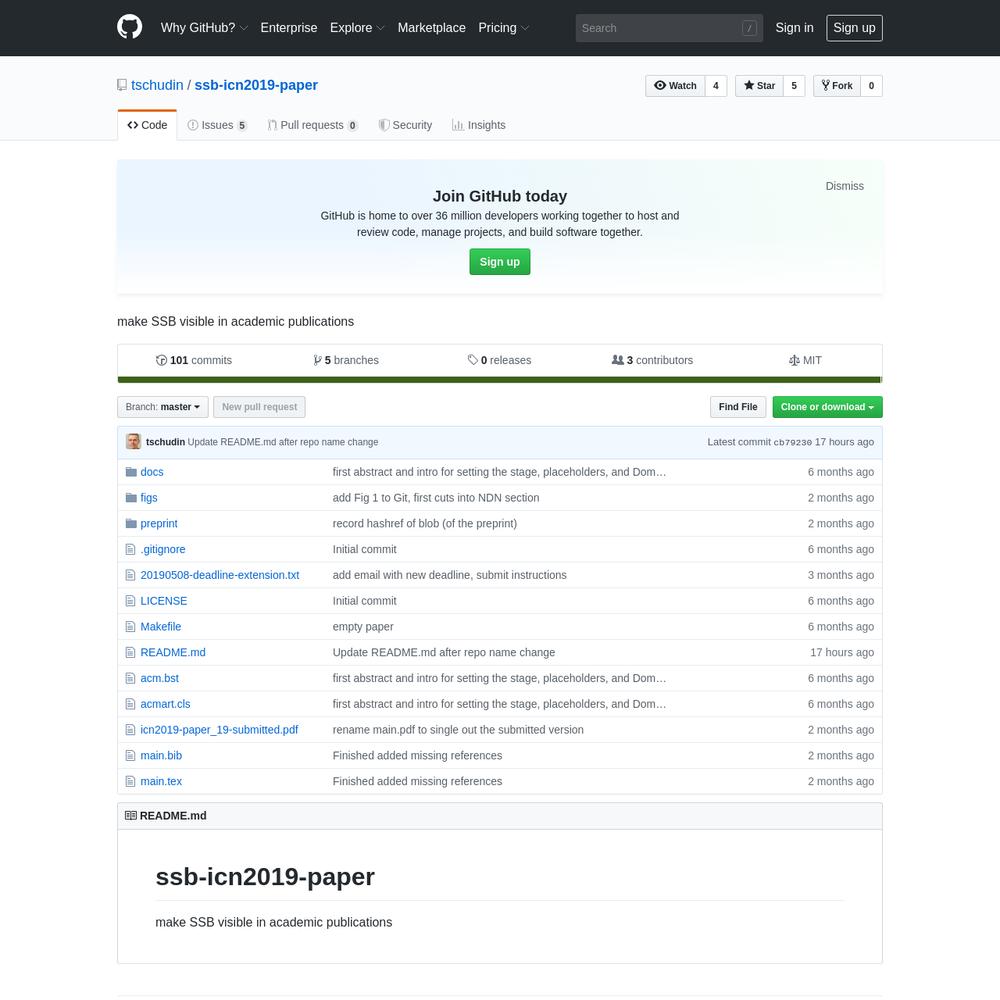Viewport: 1000px width, 1000px height.
Task: View the forks count 0
Action: point(871,85)
